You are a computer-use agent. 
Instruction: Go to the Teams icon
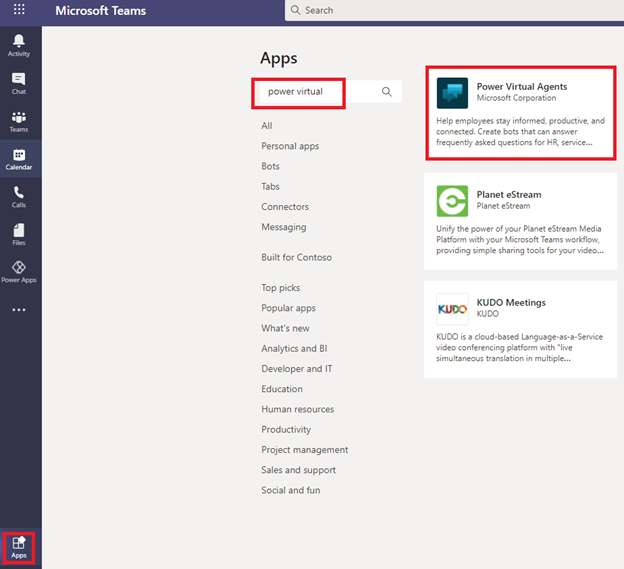19,122
